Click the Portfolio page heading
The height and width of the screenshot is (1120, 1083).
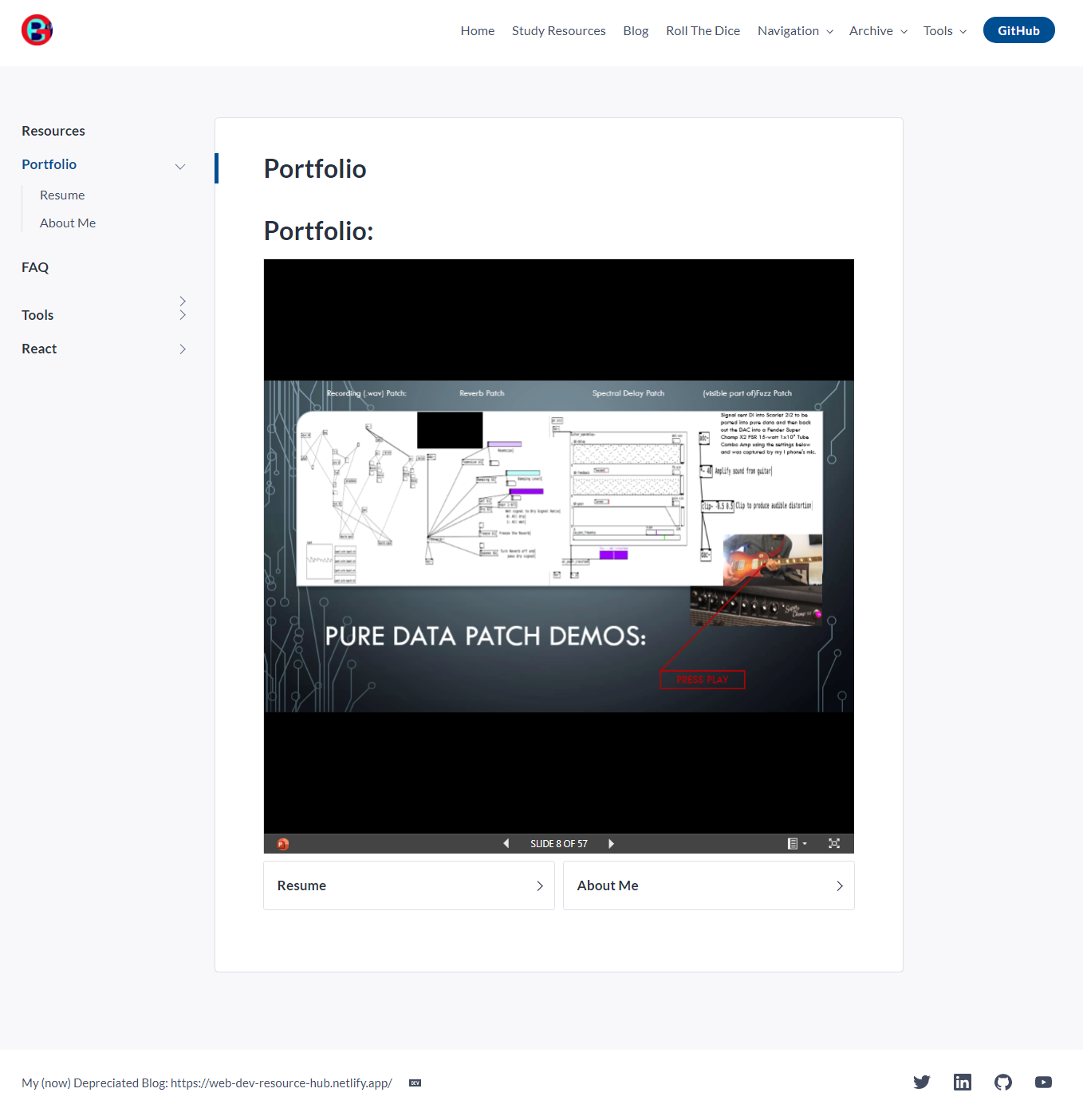click(315, 169)
